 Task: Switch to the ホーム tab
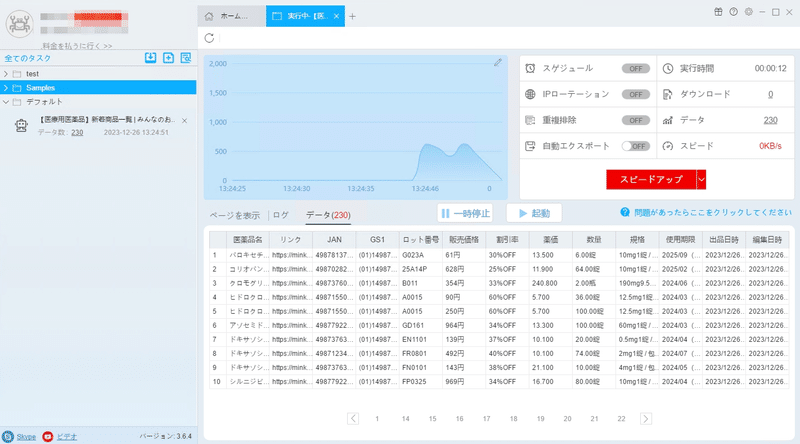click(232, 16)
